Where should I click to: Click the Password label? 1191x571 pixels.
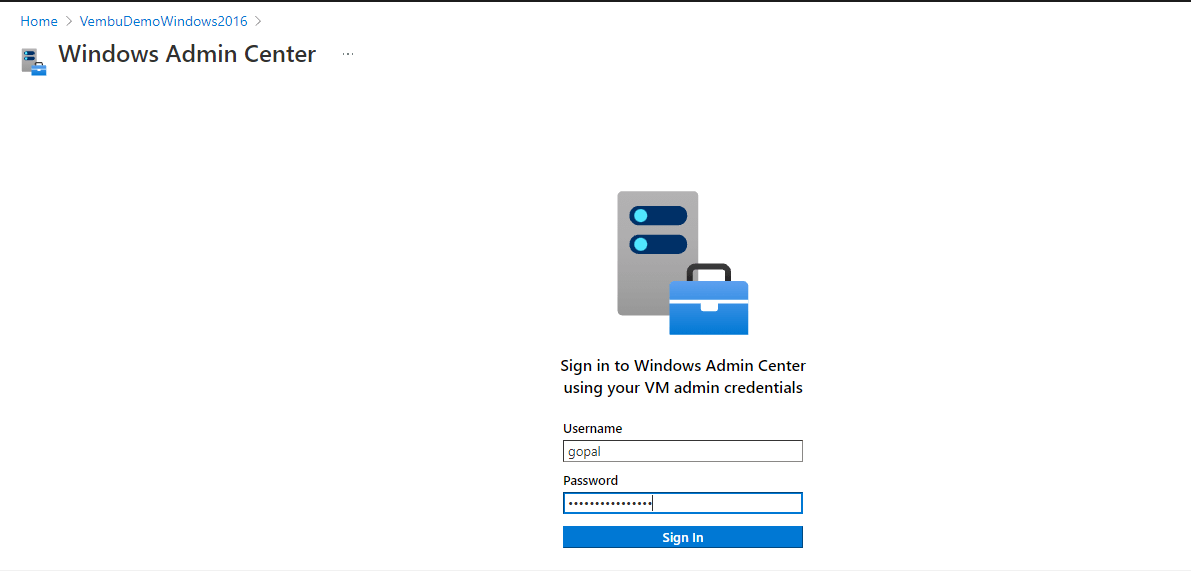(x=590, y=480)
